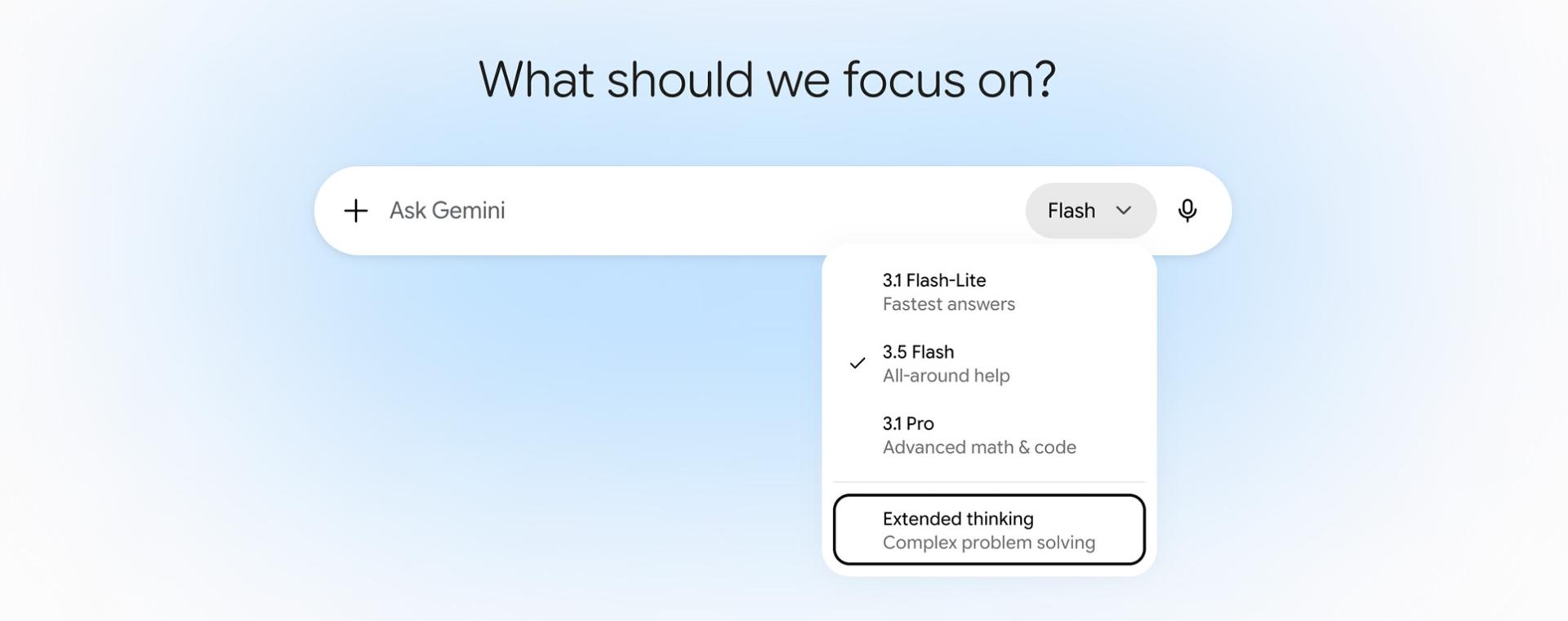Click the "What should we focus on?" heading
The width and height of the screenshot is (1568, 621).
click(x=767, y=79)
